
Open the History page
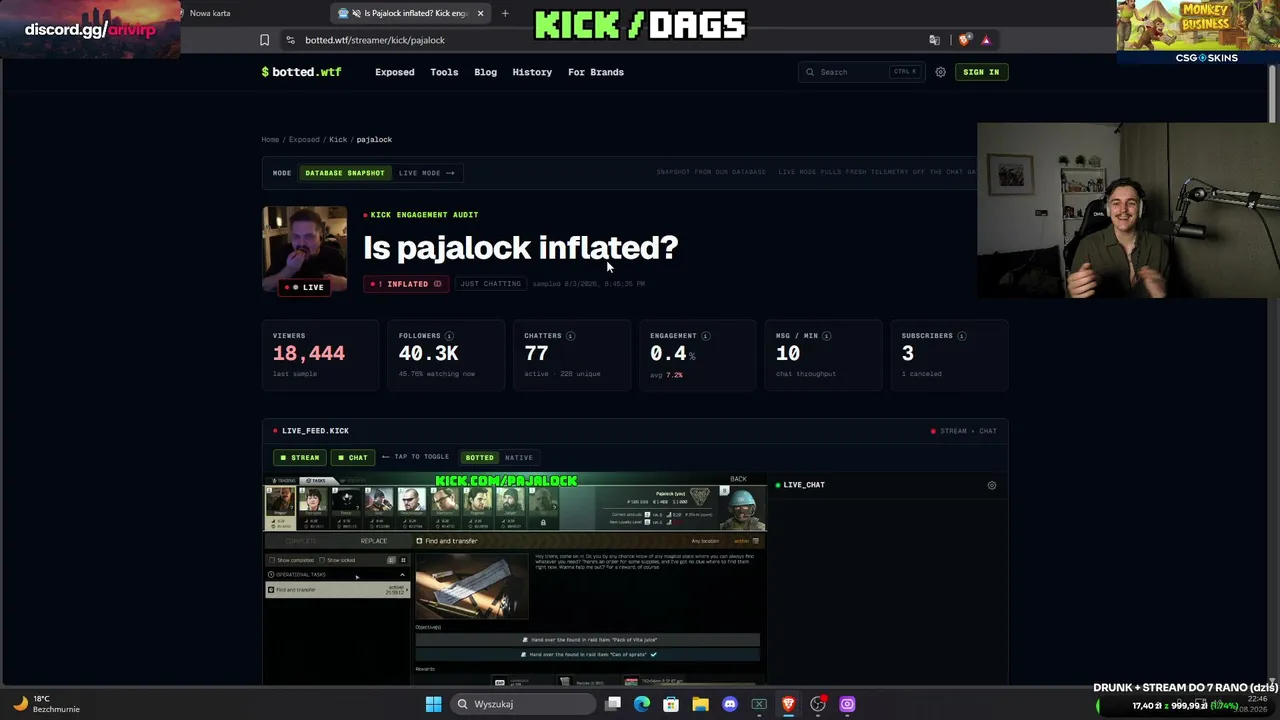click(x=532, y=72)
